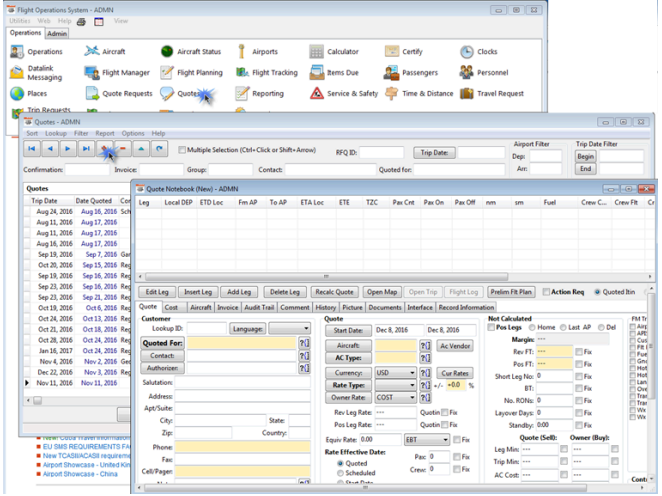Image resolution: width=662 pixels, height=496 pixels.
Task: Click the Open Map button
Action: [x=382, y=292]
